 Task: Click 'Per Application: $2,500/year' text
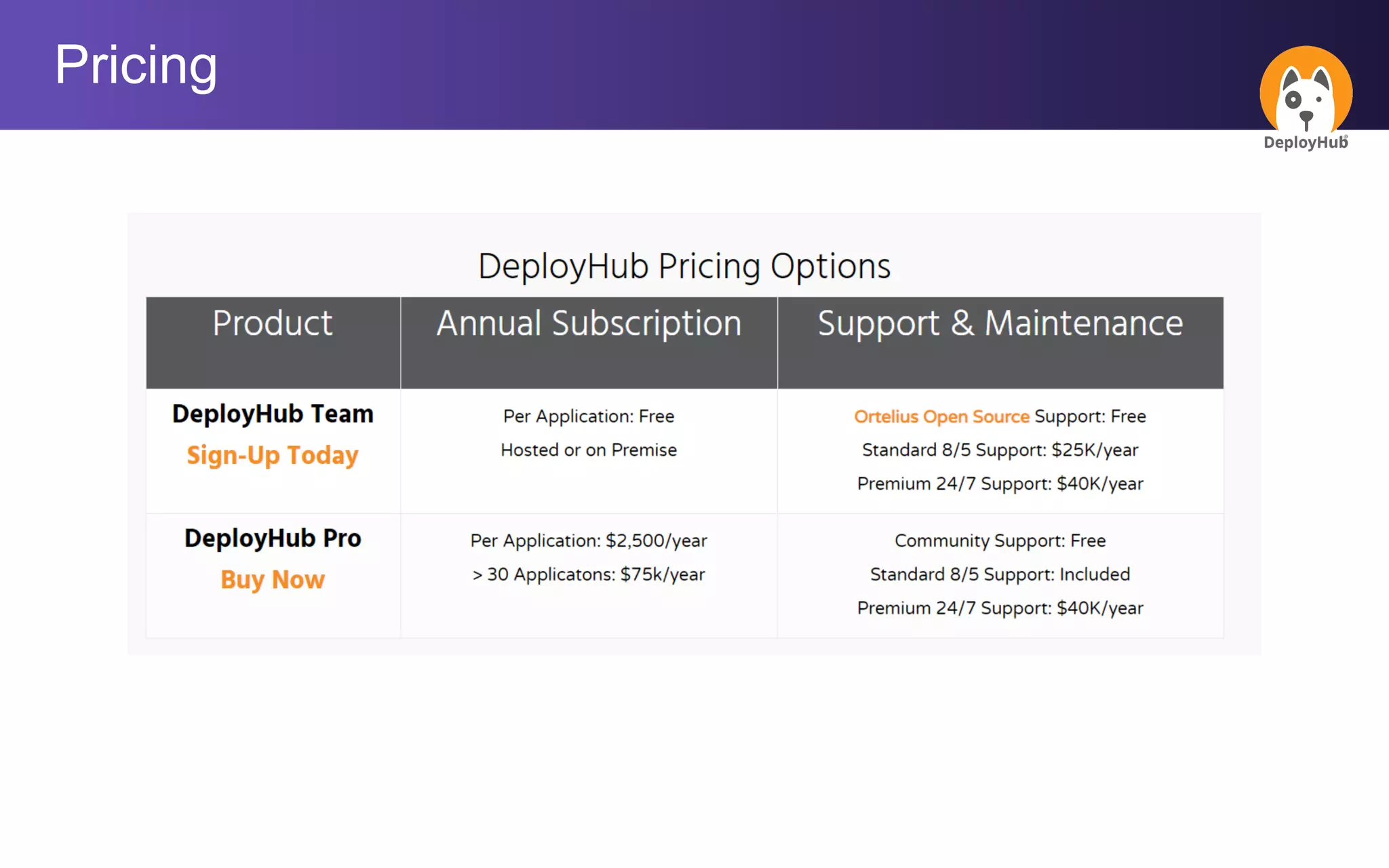click(589, 540)
